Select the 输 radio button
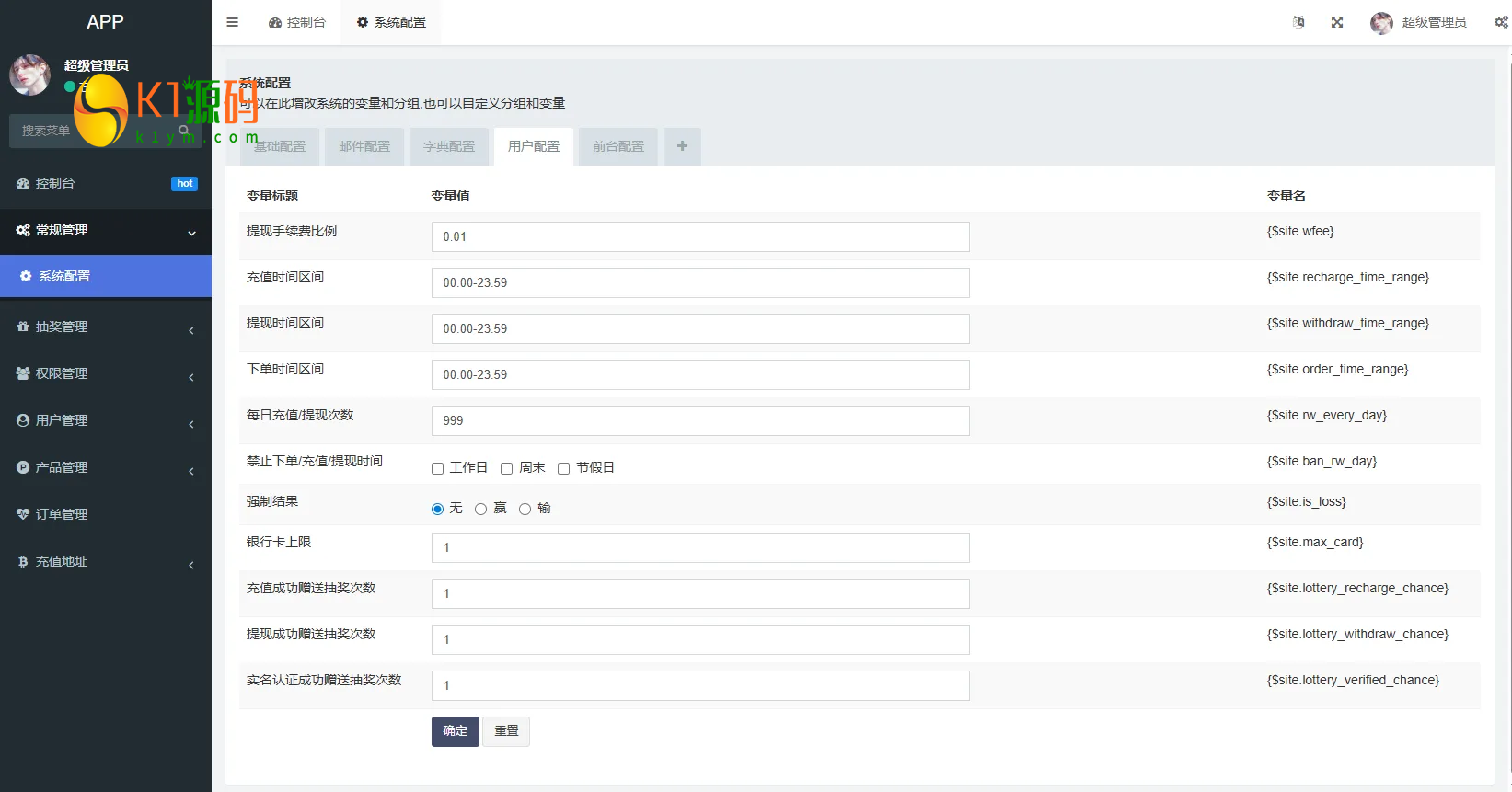The width and height of the screenshot is (1512, 792). point(525,509)
